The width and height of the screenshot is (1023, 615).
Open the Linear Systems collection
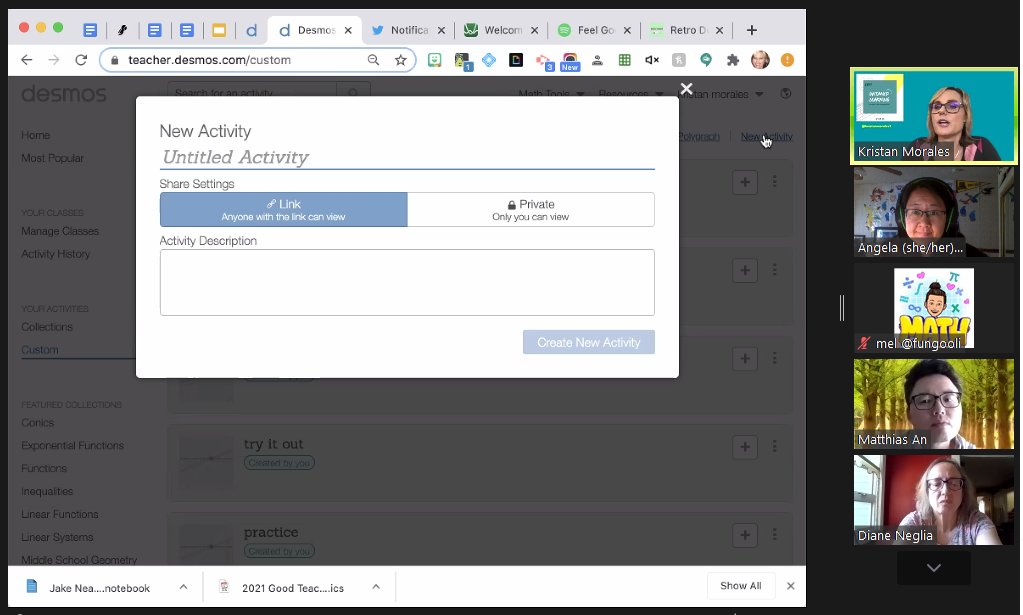click(57, 537)
